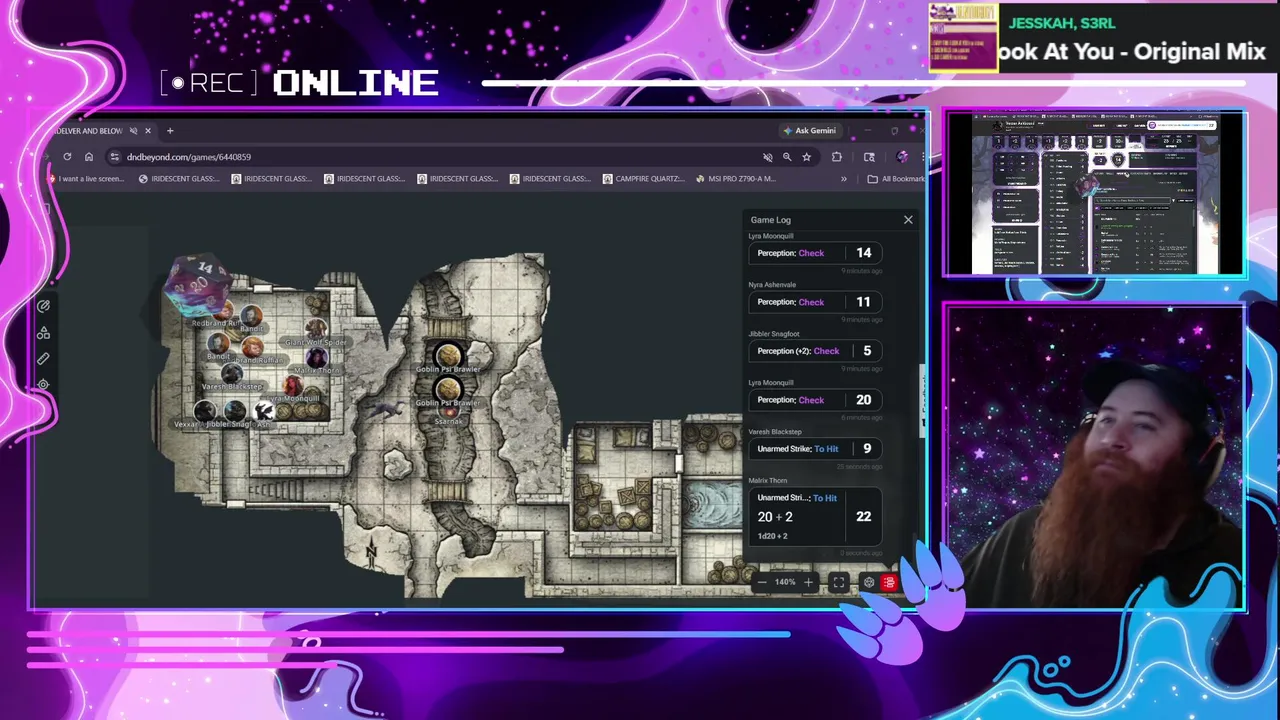Select the Giant Wolf Spider token
This screenshot has width=1280, height=720.
click(x=316, y=329)
